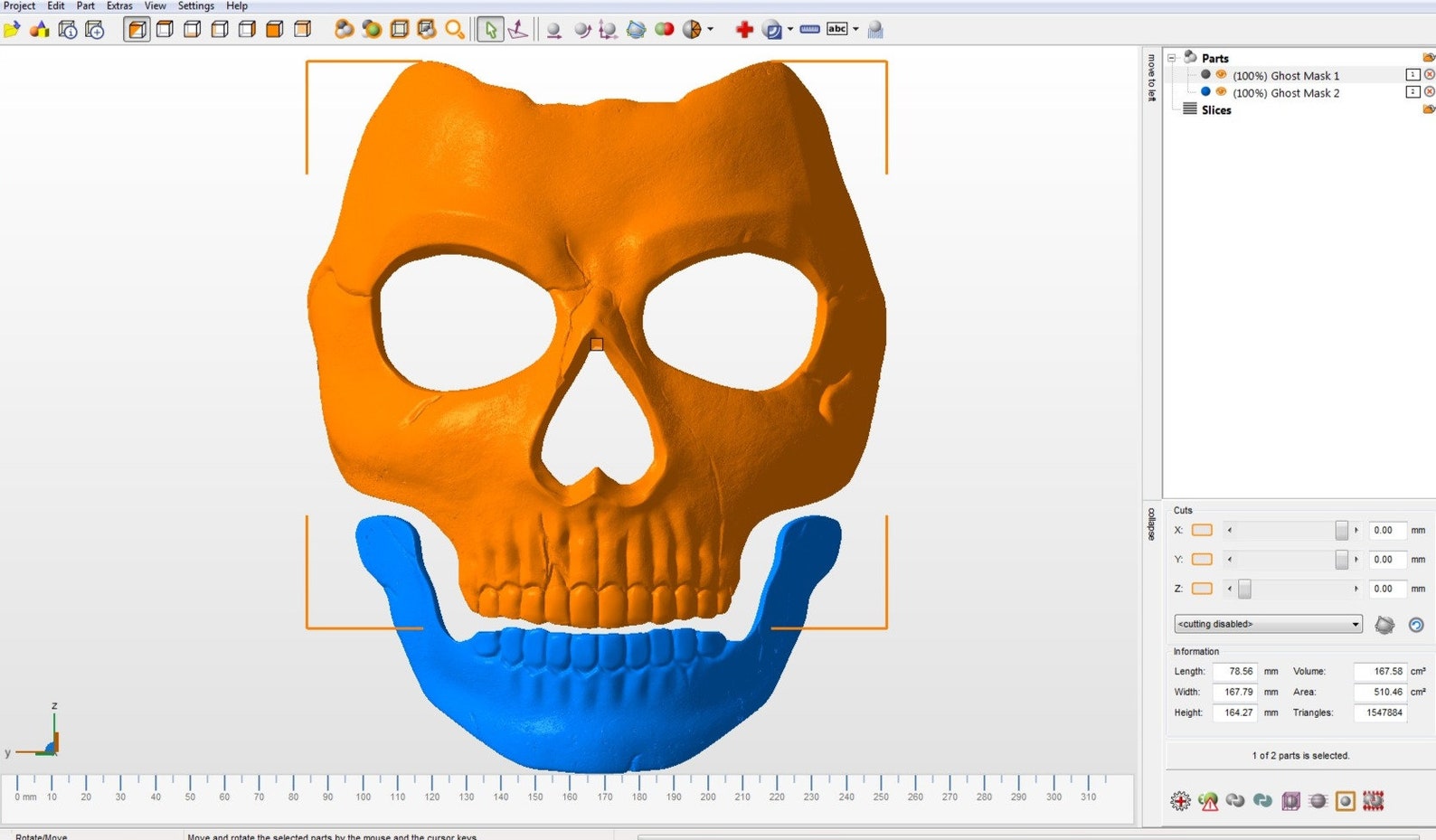The image size is (1436, 840).
Task: Activate the orange magnifier zoom tool
Action: point(455,30)
